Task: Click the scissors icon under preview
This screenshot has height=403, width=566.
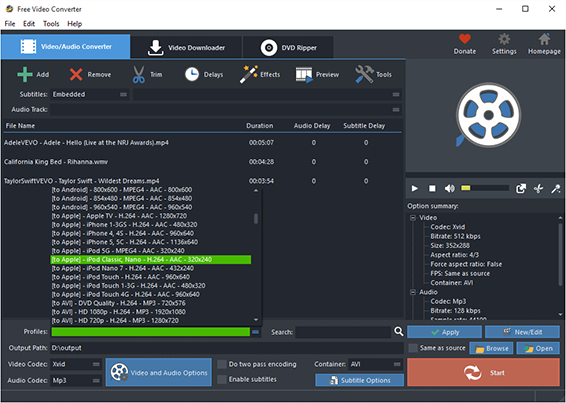Action: coord(538,188)
